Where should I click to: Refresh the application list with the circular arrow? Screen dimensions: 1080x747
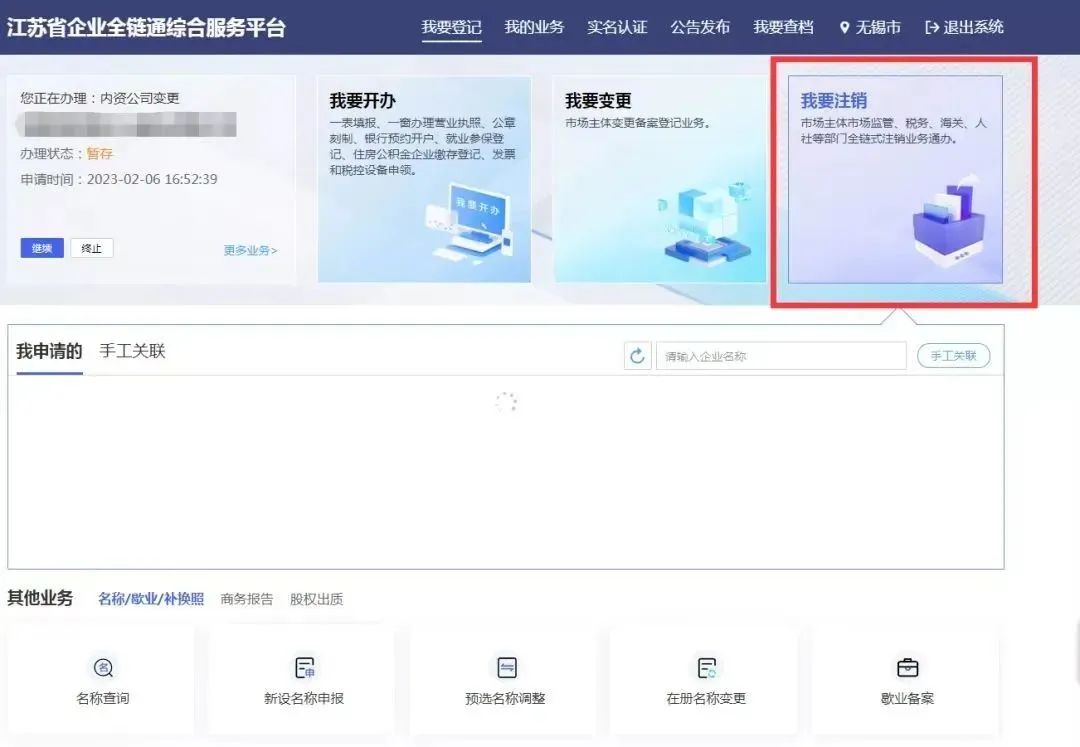[638, 355]
